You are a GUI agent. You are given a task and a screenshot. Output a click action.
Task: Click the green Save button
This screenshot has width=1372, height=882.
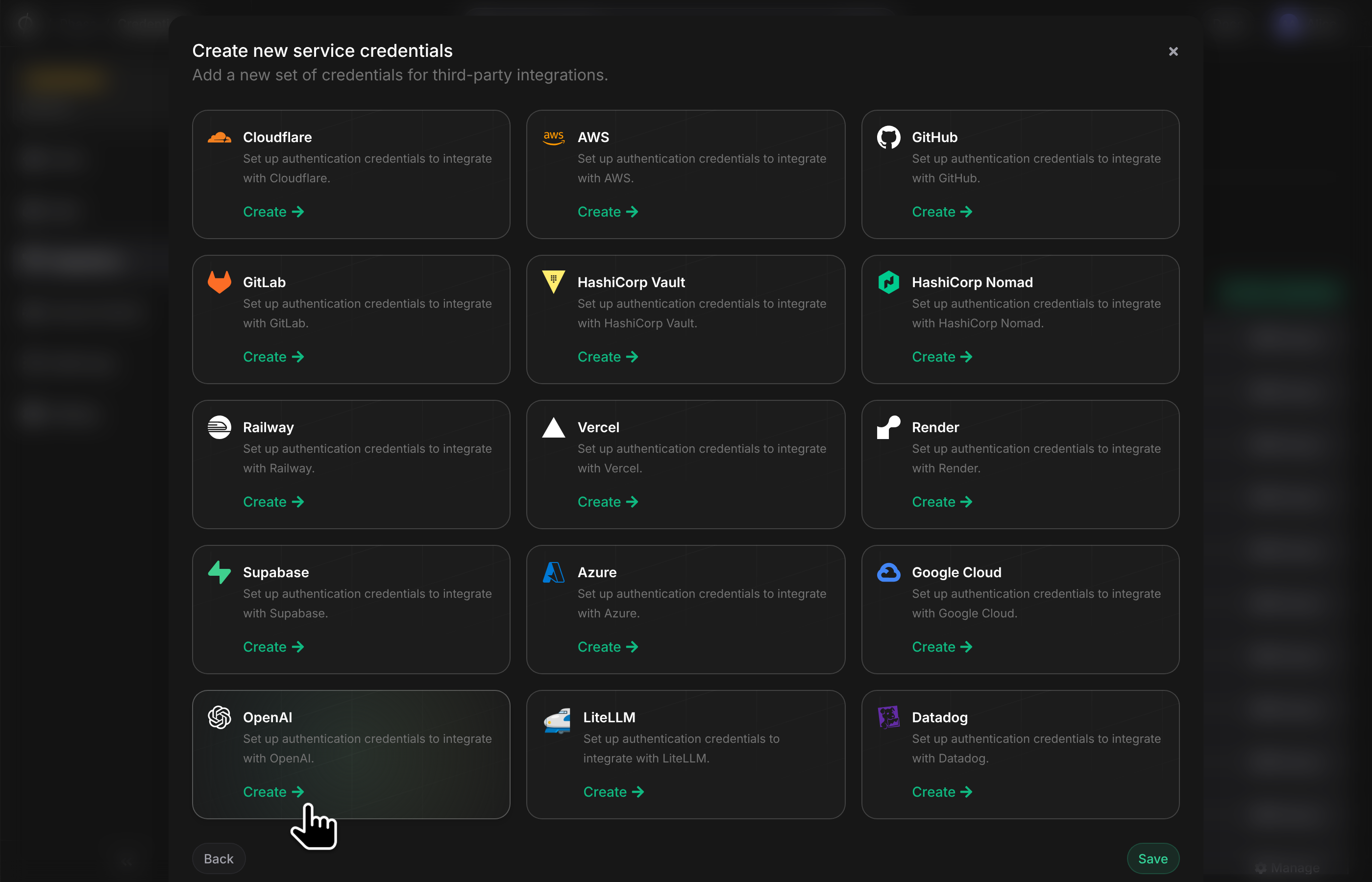1152,858
